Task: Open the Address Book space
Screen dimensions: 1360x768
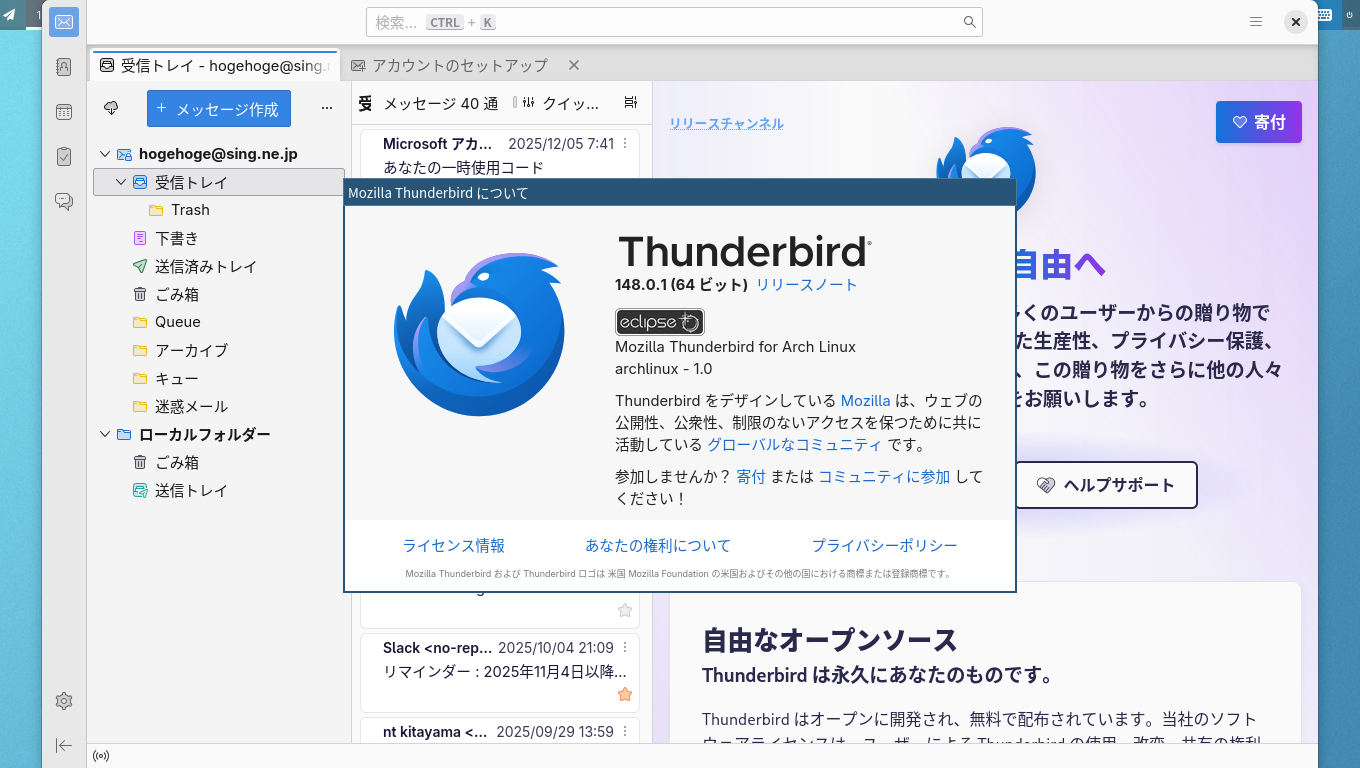Action: 64,67
